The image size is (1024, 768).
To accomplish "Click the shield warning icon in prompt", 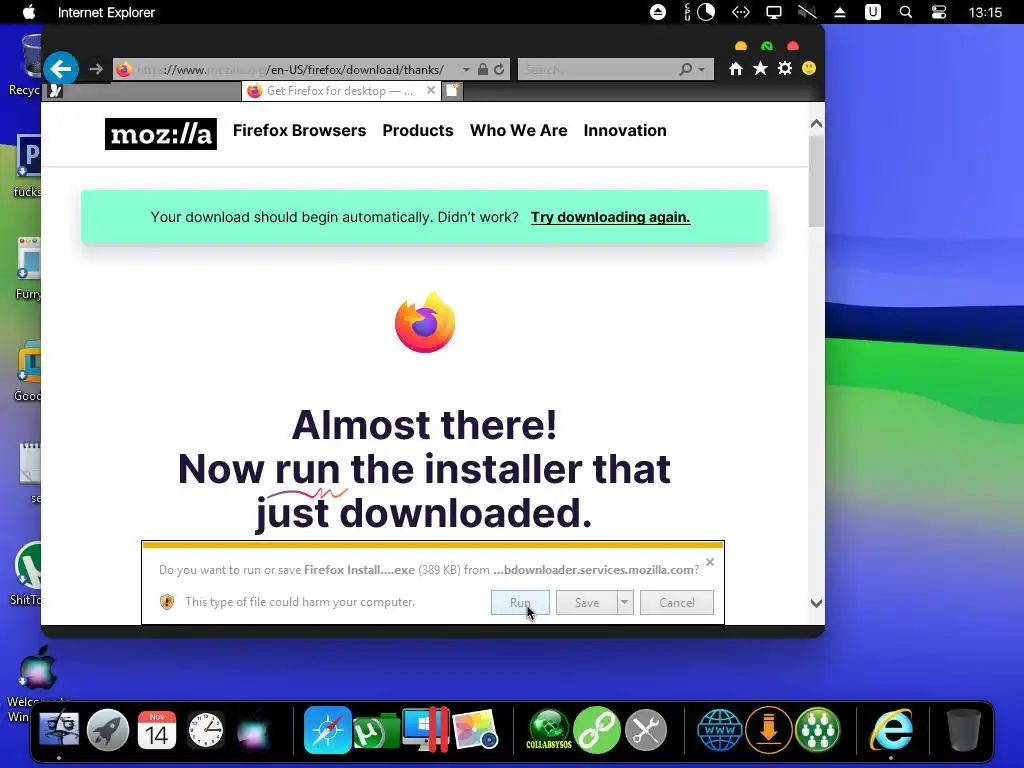I will click(x=167, y=601).
